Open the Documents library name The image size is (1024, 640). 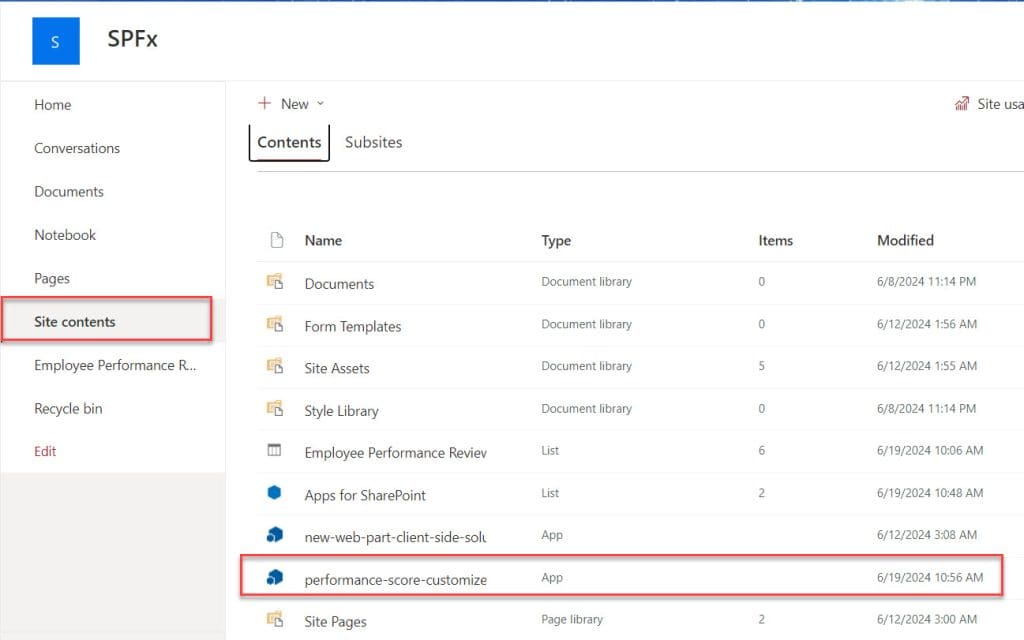point(340,284)
